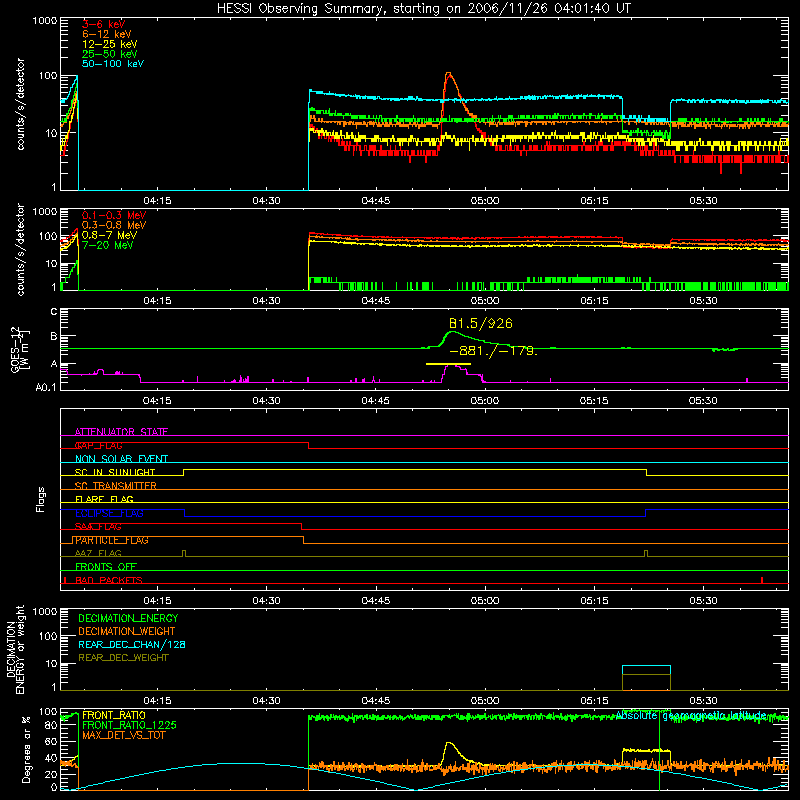Click the MeV panel's "counts/s/detector" axis label

coord(20,249)
